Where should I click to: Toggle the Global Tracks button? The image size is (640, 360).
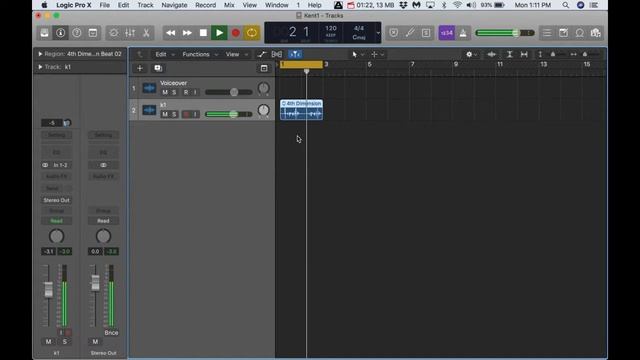264,68
